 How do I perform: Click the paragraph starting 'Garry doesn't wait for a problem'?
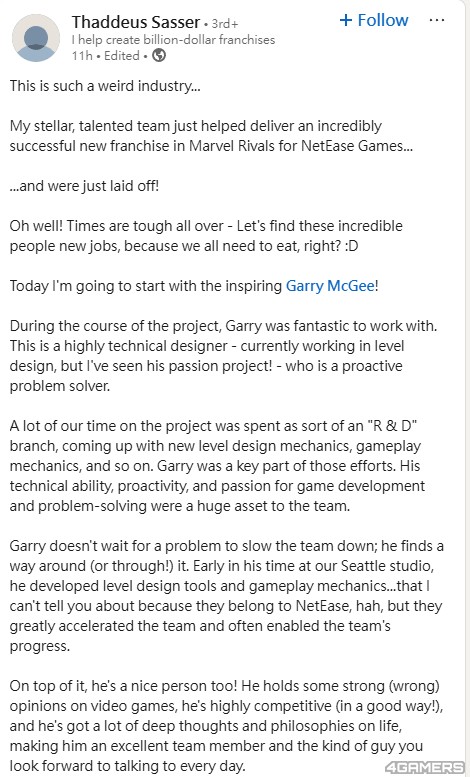(227, 596)
